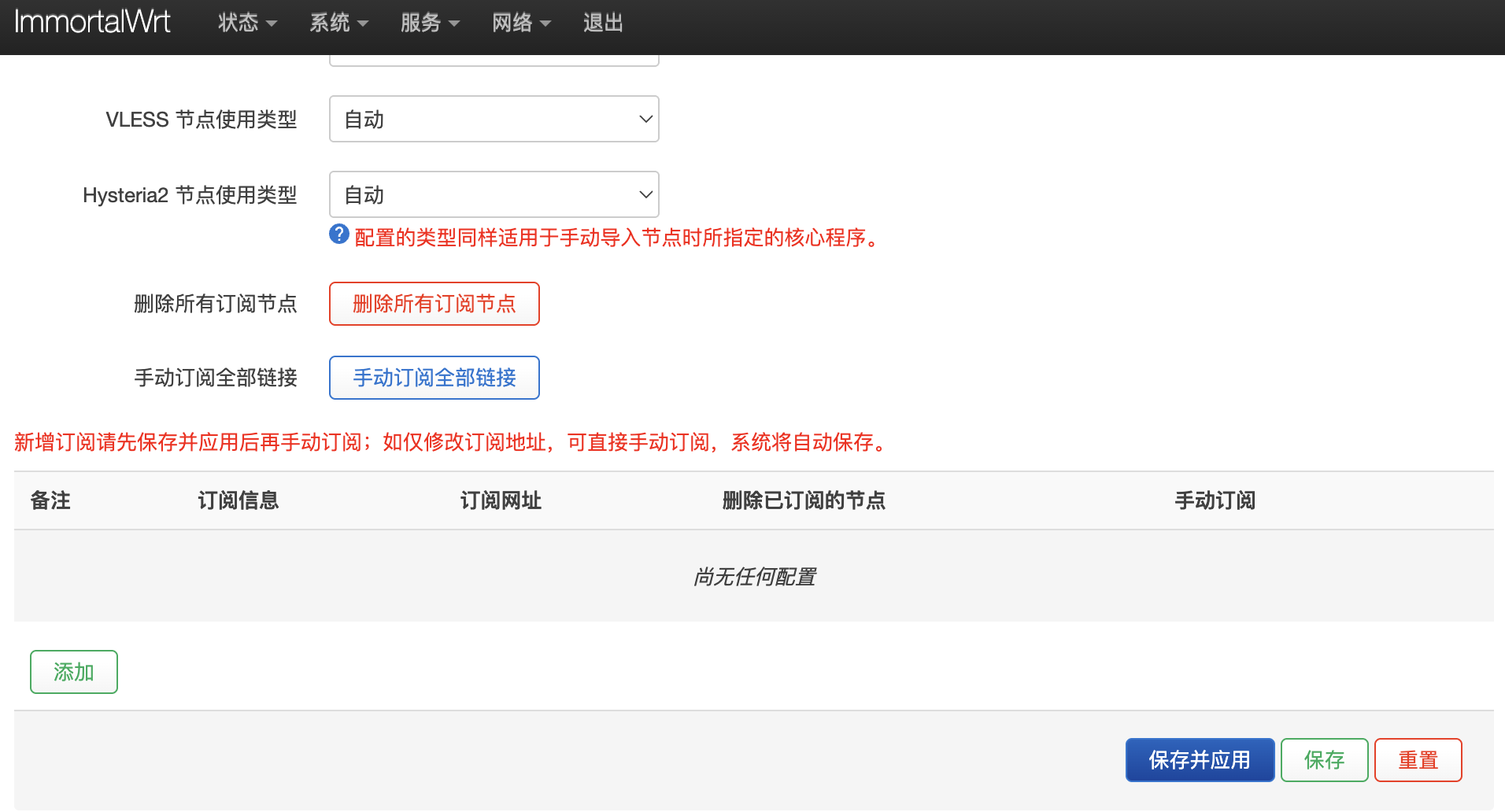Click the 备注 column header
Screen dimensions: 1505x812
pyautogui.click(x=50, y=500)
